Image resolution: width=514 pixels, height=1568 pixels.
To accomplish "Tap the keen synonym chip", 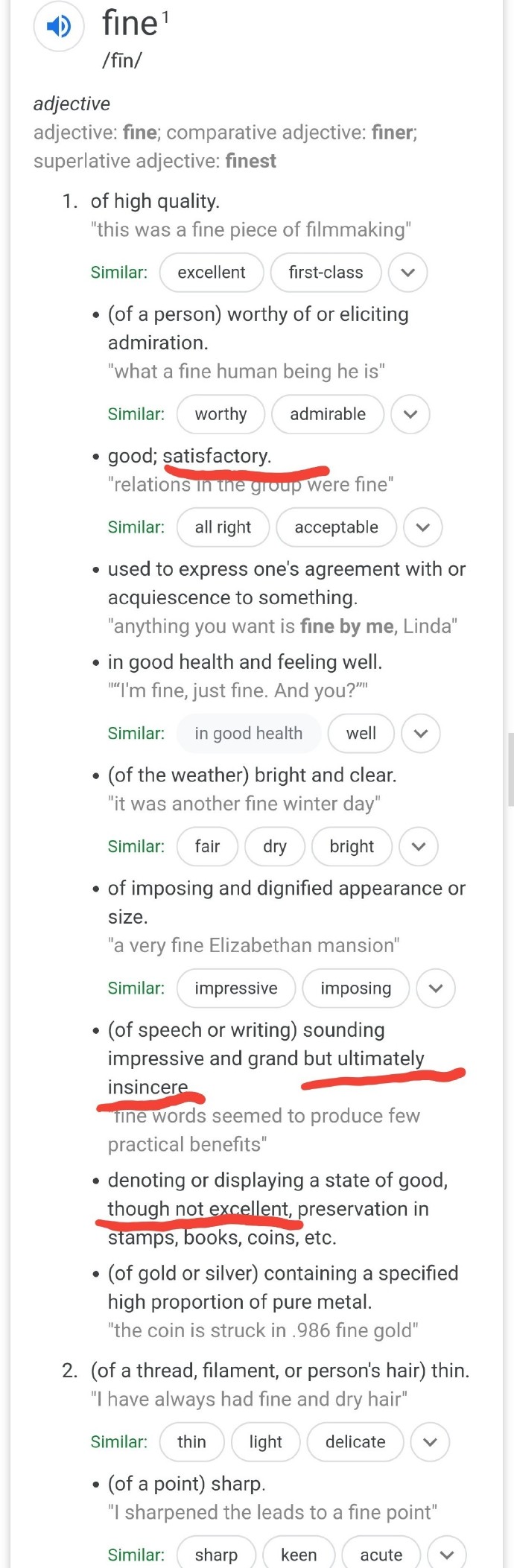I will coord(299,1555).
